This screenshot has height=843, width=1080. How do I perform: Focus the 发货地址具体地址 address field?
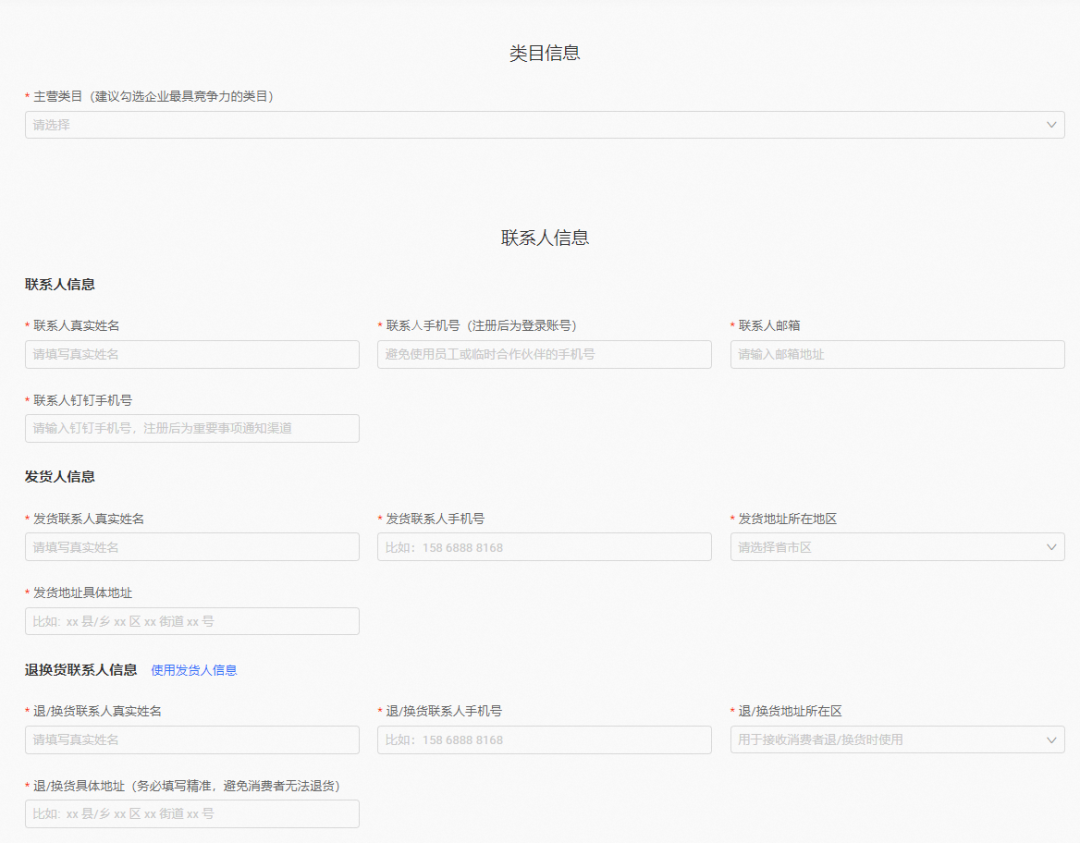pyautogui.click(x=192, y=621)
